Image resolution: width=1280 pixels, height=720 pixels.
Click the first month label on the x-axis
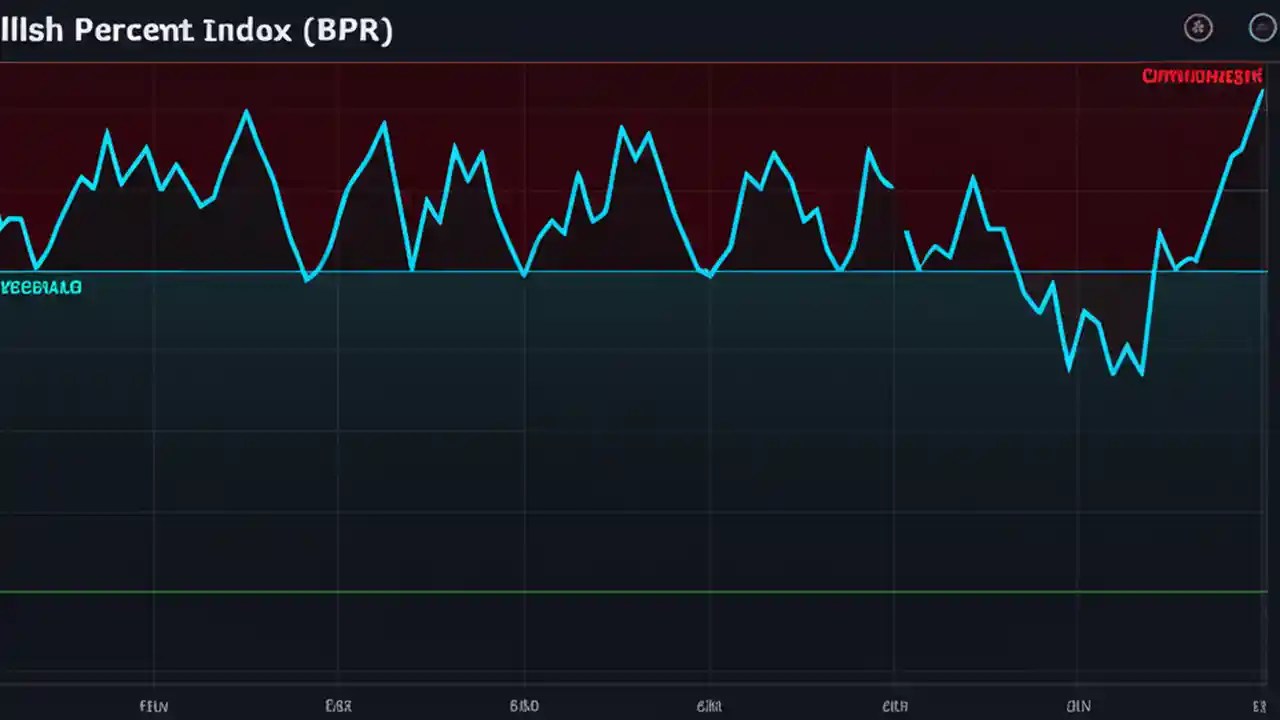(x=153, y=706)
